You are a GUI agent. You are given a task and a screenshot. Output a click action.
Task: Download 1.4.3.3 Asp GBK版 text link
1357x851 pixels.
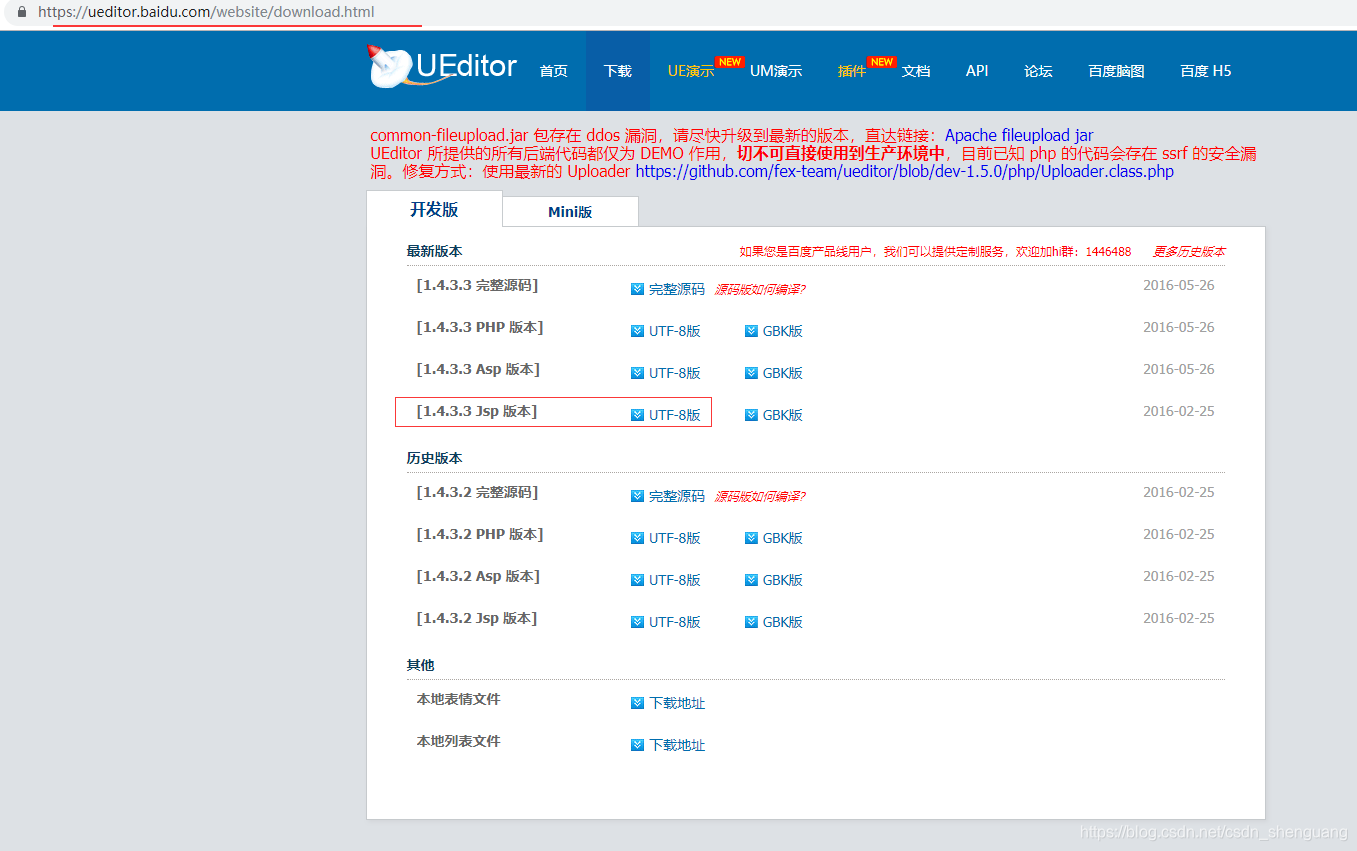[x=783, y=373]
